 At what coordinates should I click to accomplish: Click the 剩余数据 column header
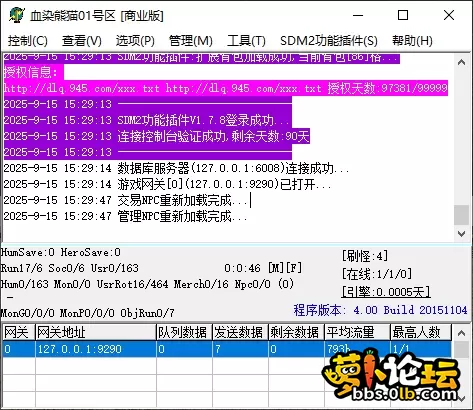(x=296, y=333)
